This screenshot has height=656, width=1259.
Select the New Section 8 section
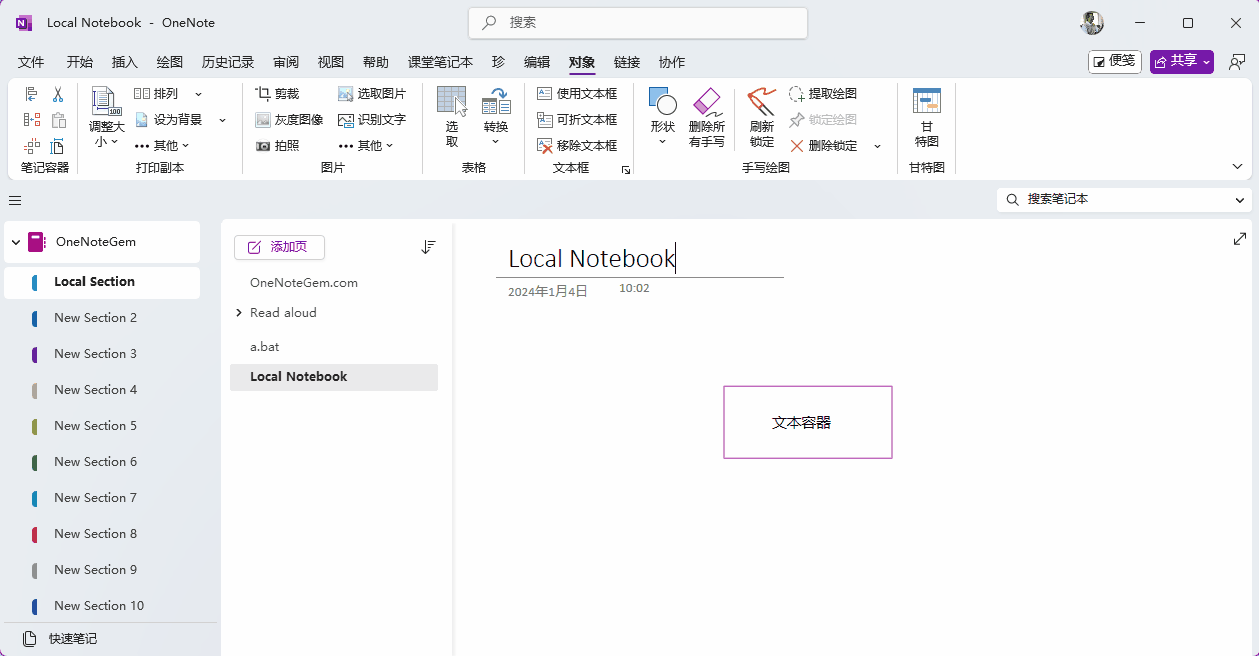(x=95, y=534)
